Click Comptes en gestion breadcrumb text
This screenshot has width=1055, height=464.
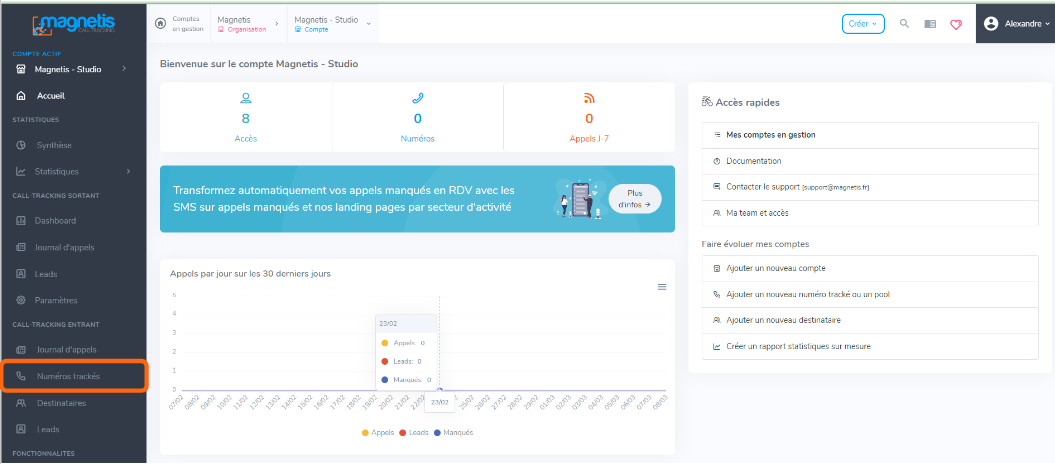[188, 24]
